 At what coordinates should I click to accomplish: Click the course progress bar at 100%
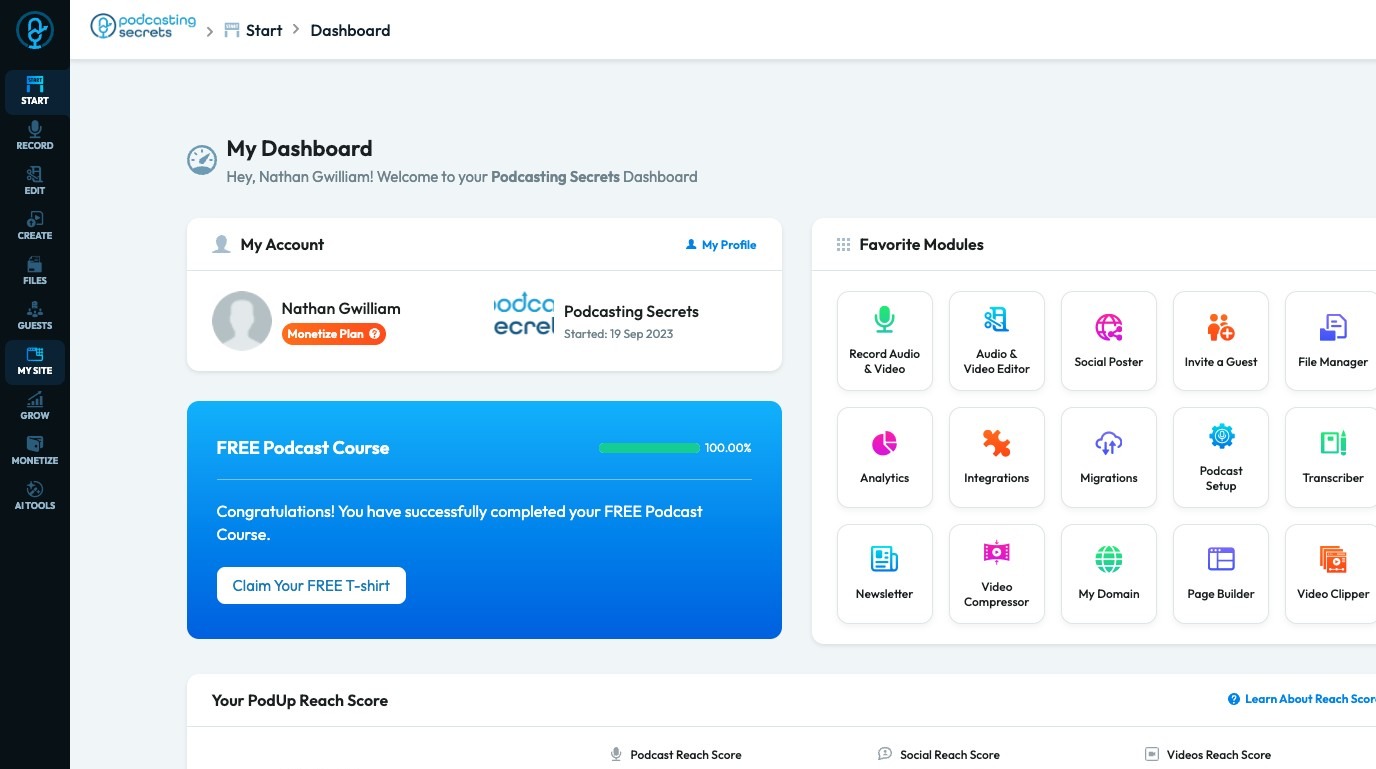(x=649, y=448)
